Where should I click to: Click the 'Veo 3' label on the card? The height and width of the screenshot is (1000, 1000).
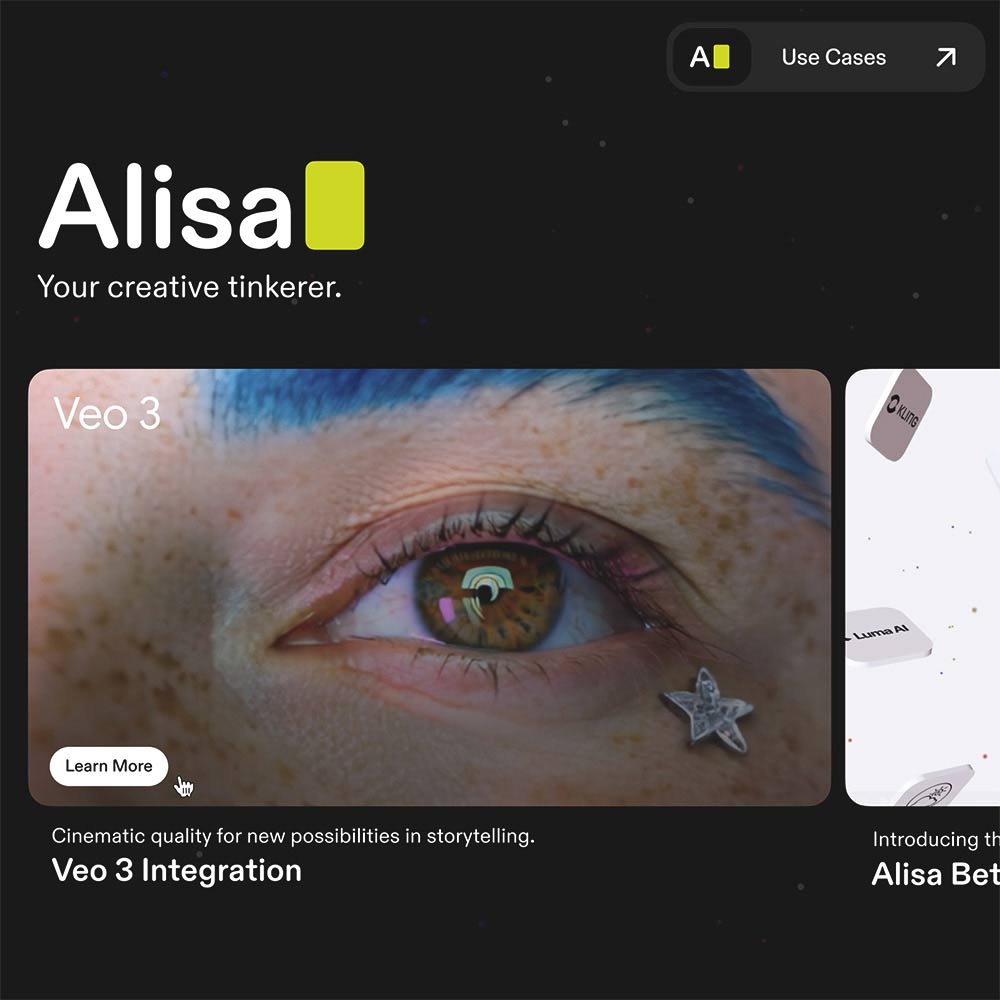click(107, 413)
